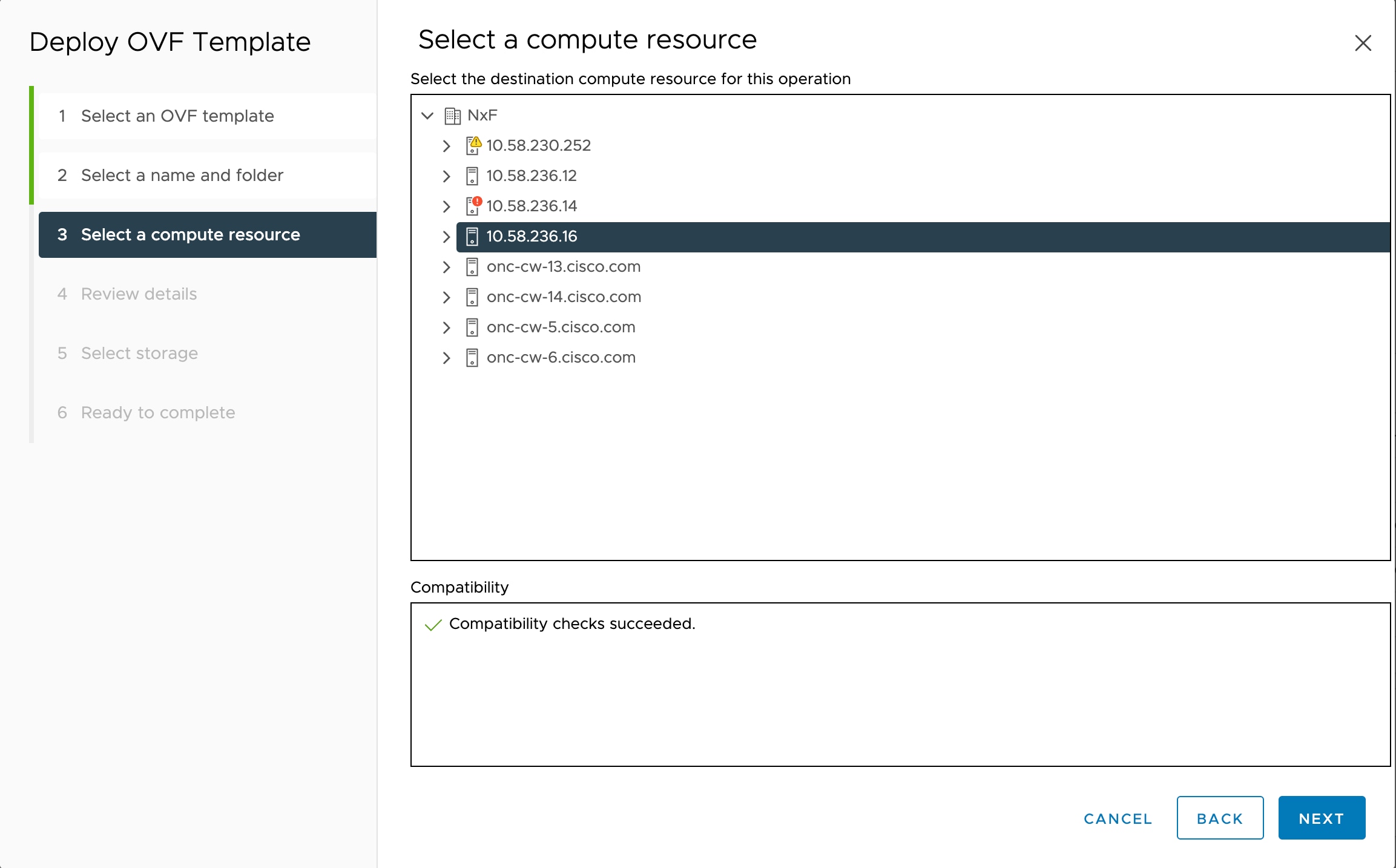Click the green compatibility checkmark icon
The height and width of the screenshot is (868, 1396).
click(x=433, y=625)
